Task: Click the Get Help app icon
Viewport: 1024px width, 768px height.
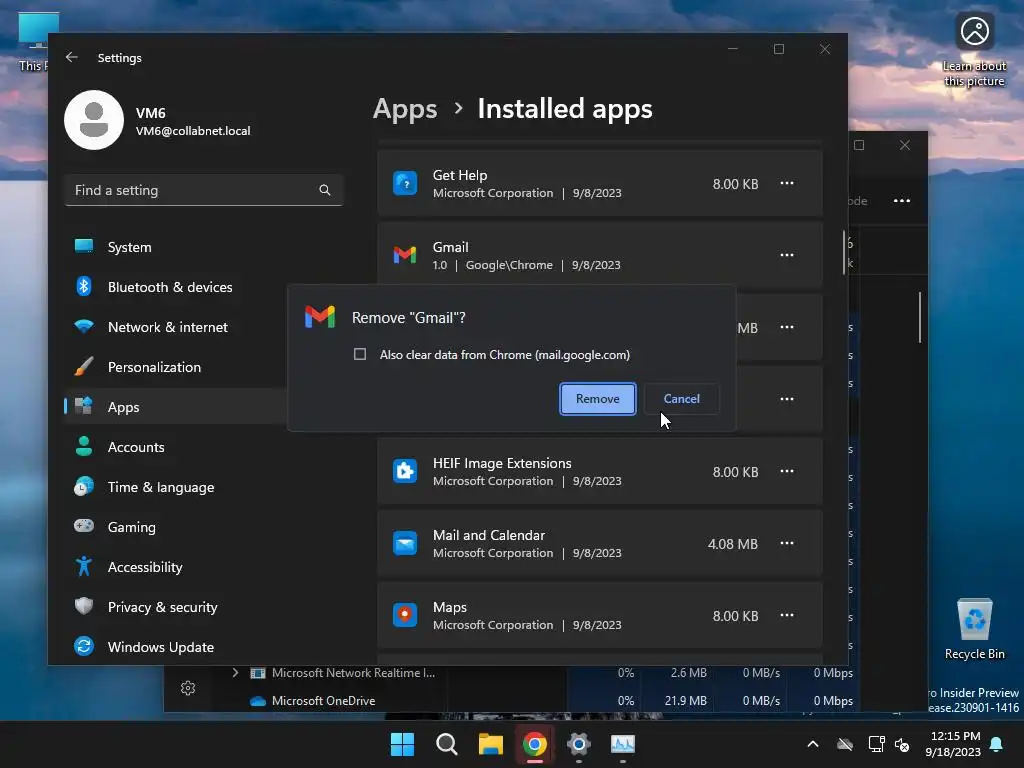Action: tap(405, 184)
